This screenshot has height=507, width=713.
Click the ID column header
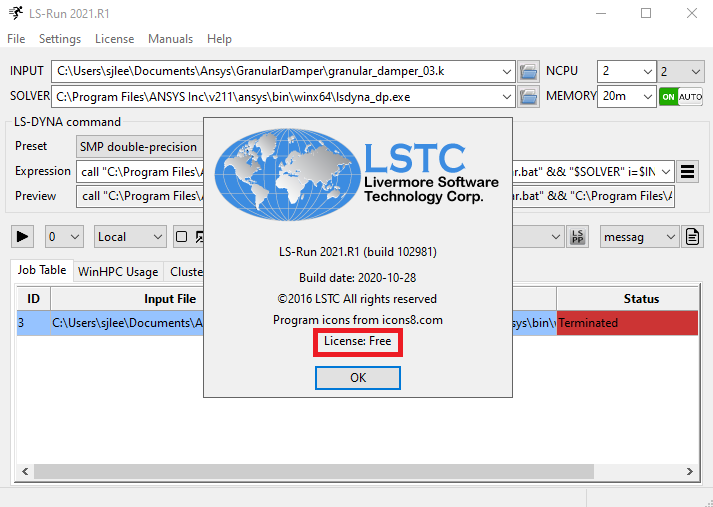pos(33,299)
